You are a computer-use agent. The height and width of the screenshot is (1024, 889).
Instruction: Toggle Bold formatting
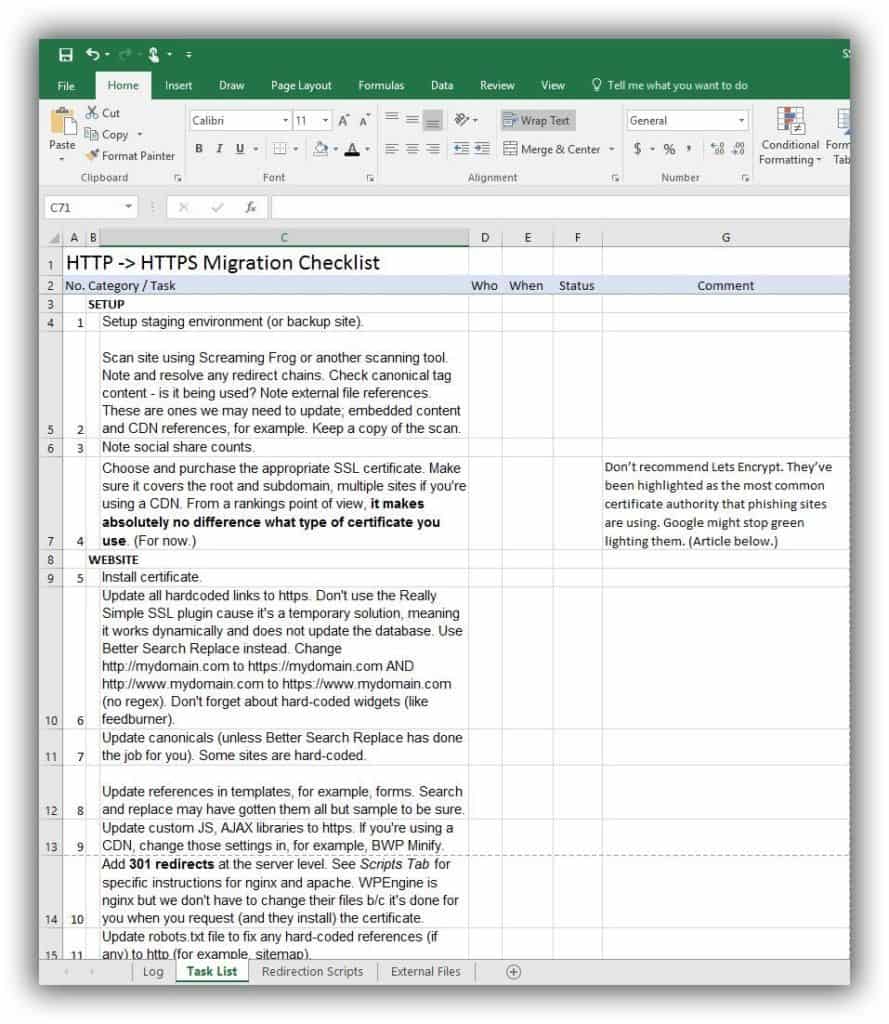[199, 149]
